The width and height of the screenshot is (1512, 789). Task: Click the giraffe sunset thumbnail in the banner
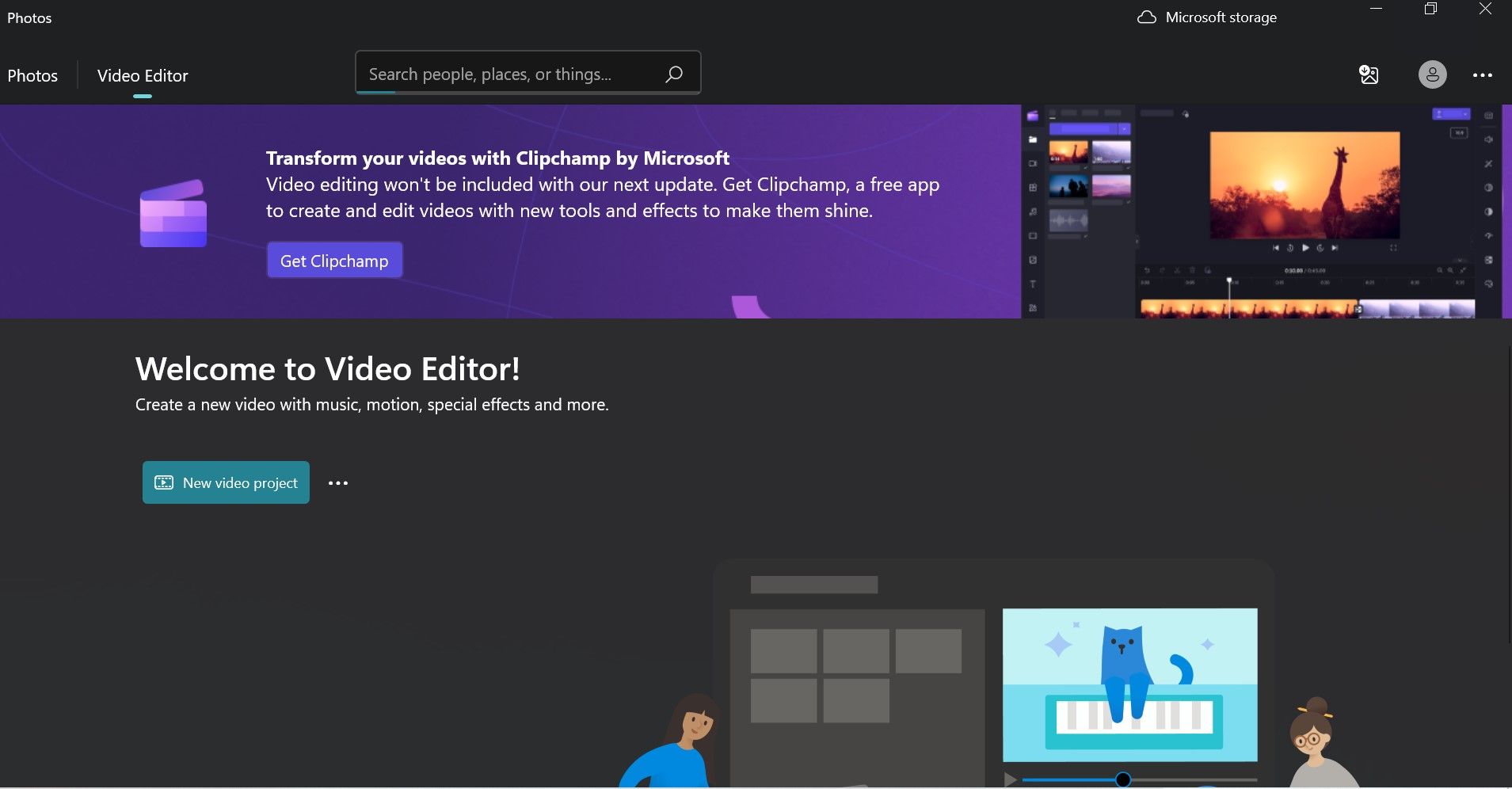pyautogui.click(x=1068, y=152)
